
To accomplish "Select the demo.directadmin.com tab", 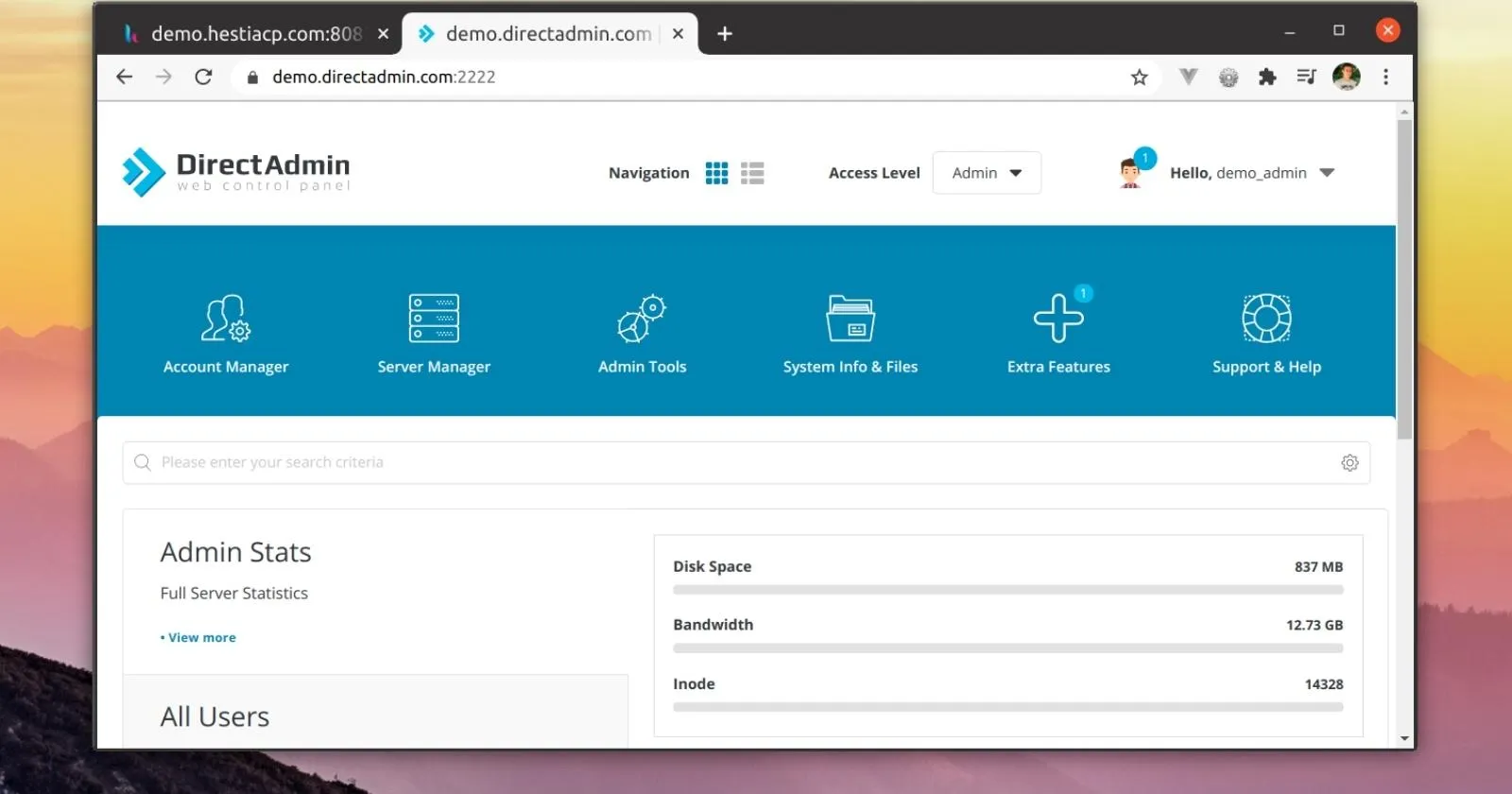I will (x=548, y=34).
